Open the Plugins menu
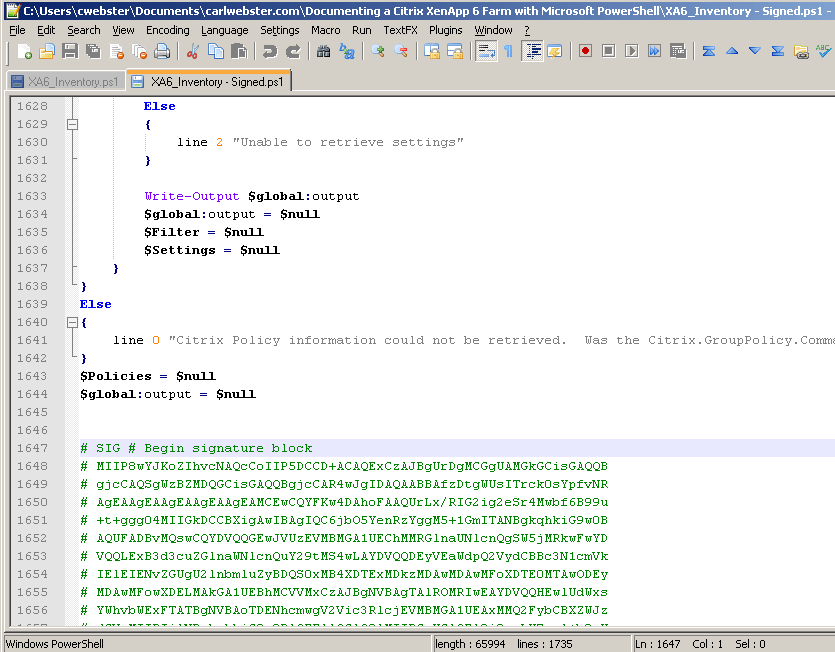Viewport: 835px width, 652px height. point(445,30)
